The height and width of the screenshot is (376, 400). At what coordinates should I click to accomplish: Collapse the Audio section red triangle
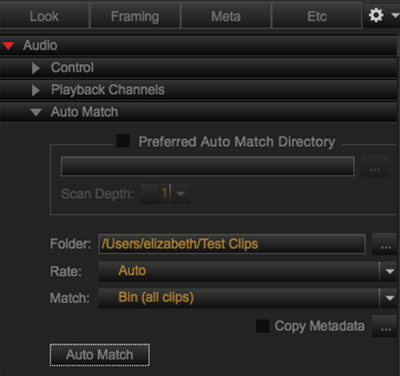8,45
